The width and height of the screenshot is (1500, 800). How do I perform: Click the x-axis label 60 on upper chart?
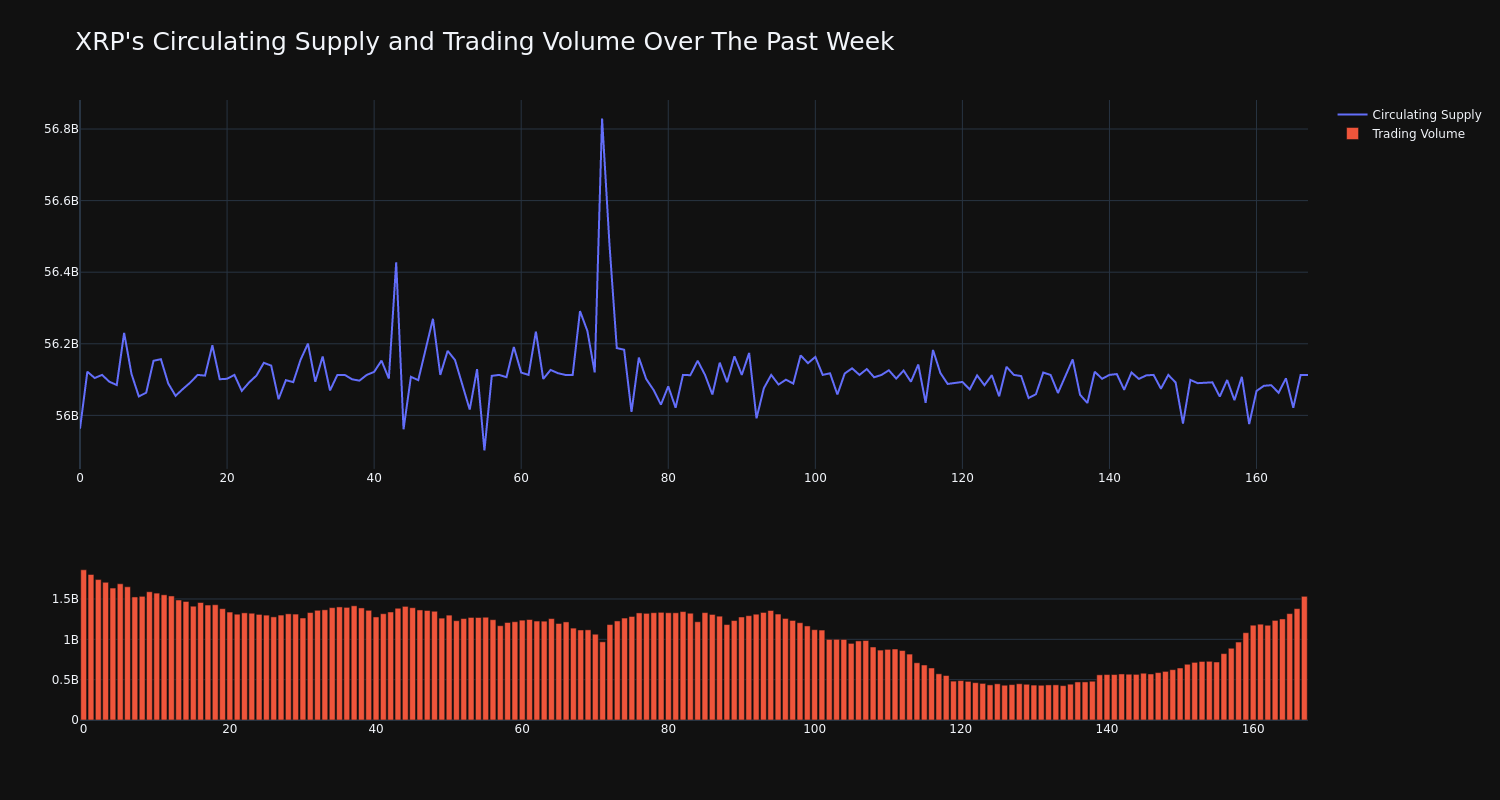click(x=521, y=478)
